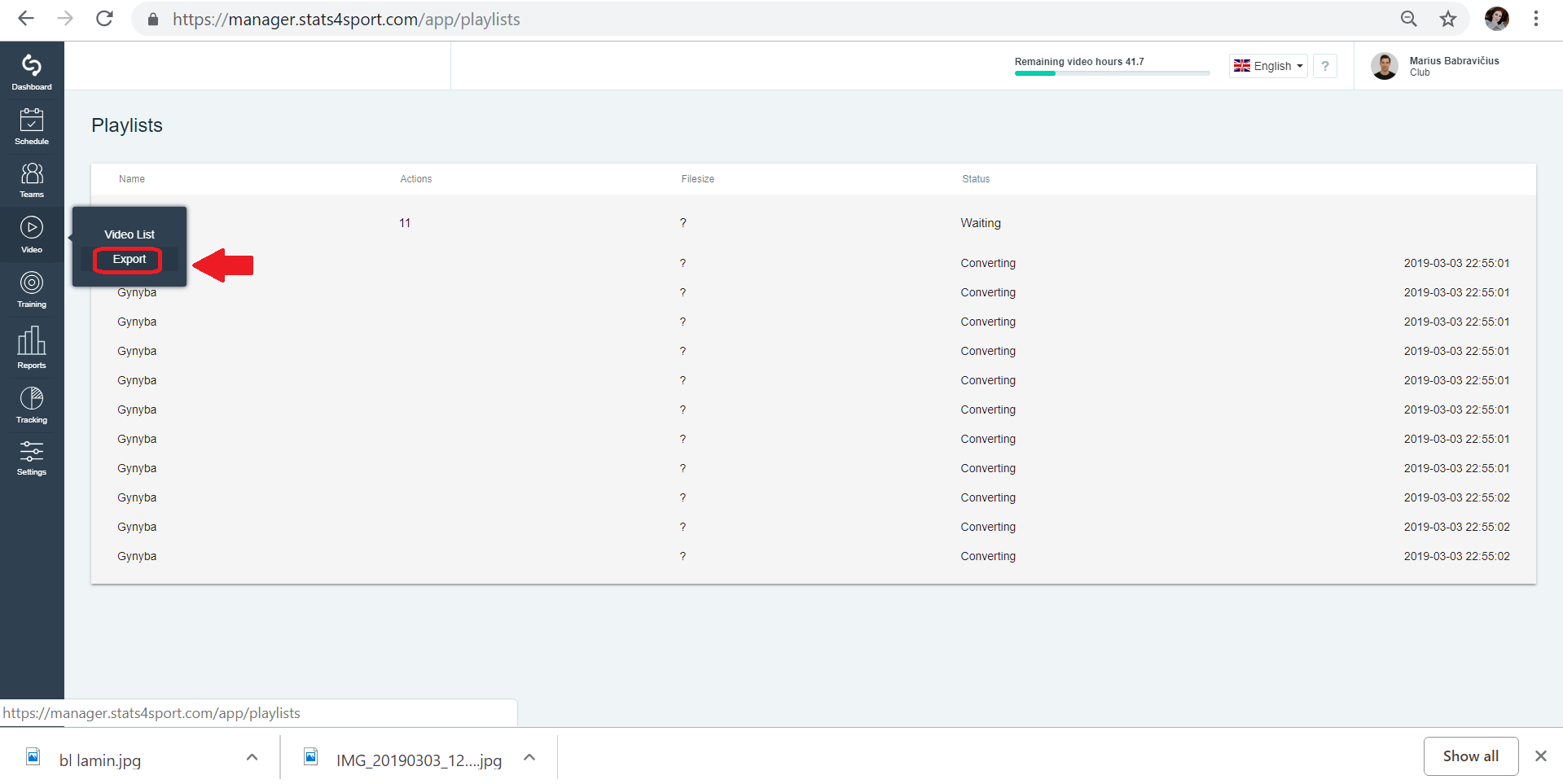
Task: Open the Tracking pie chart icon
Action: [32, 405]
